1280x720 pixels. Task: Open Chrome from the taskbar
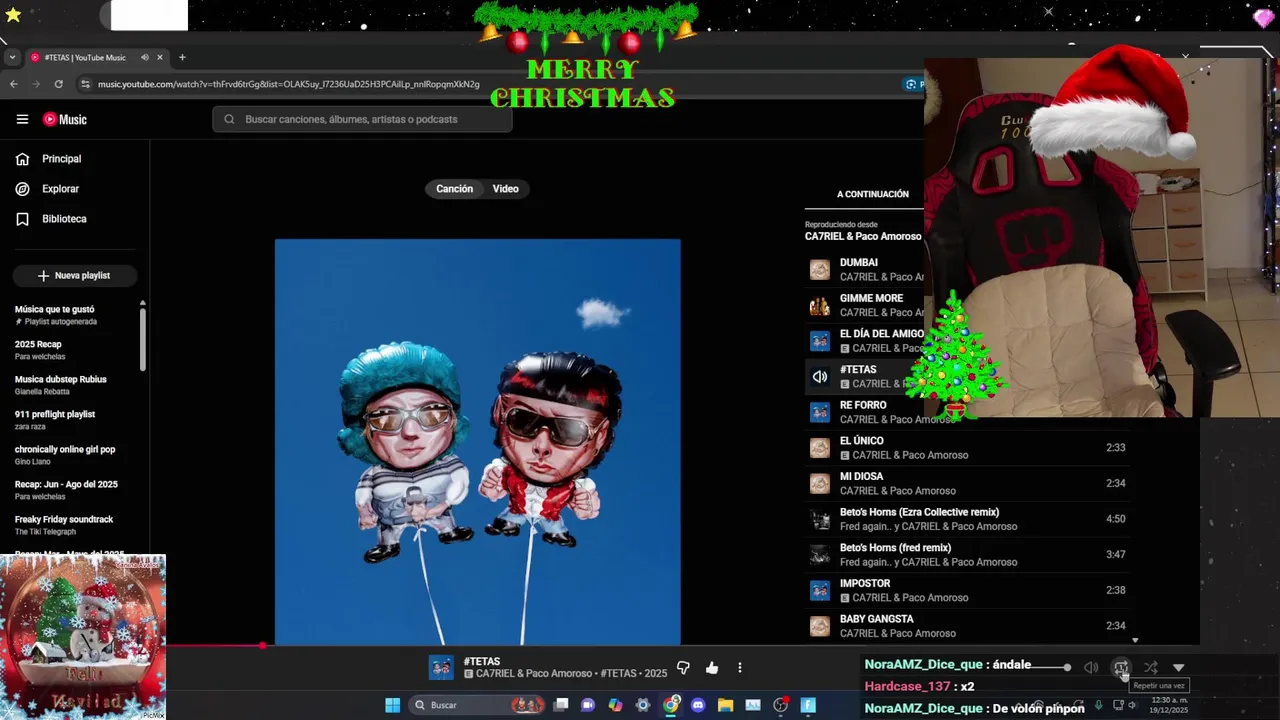click(671, 705)
